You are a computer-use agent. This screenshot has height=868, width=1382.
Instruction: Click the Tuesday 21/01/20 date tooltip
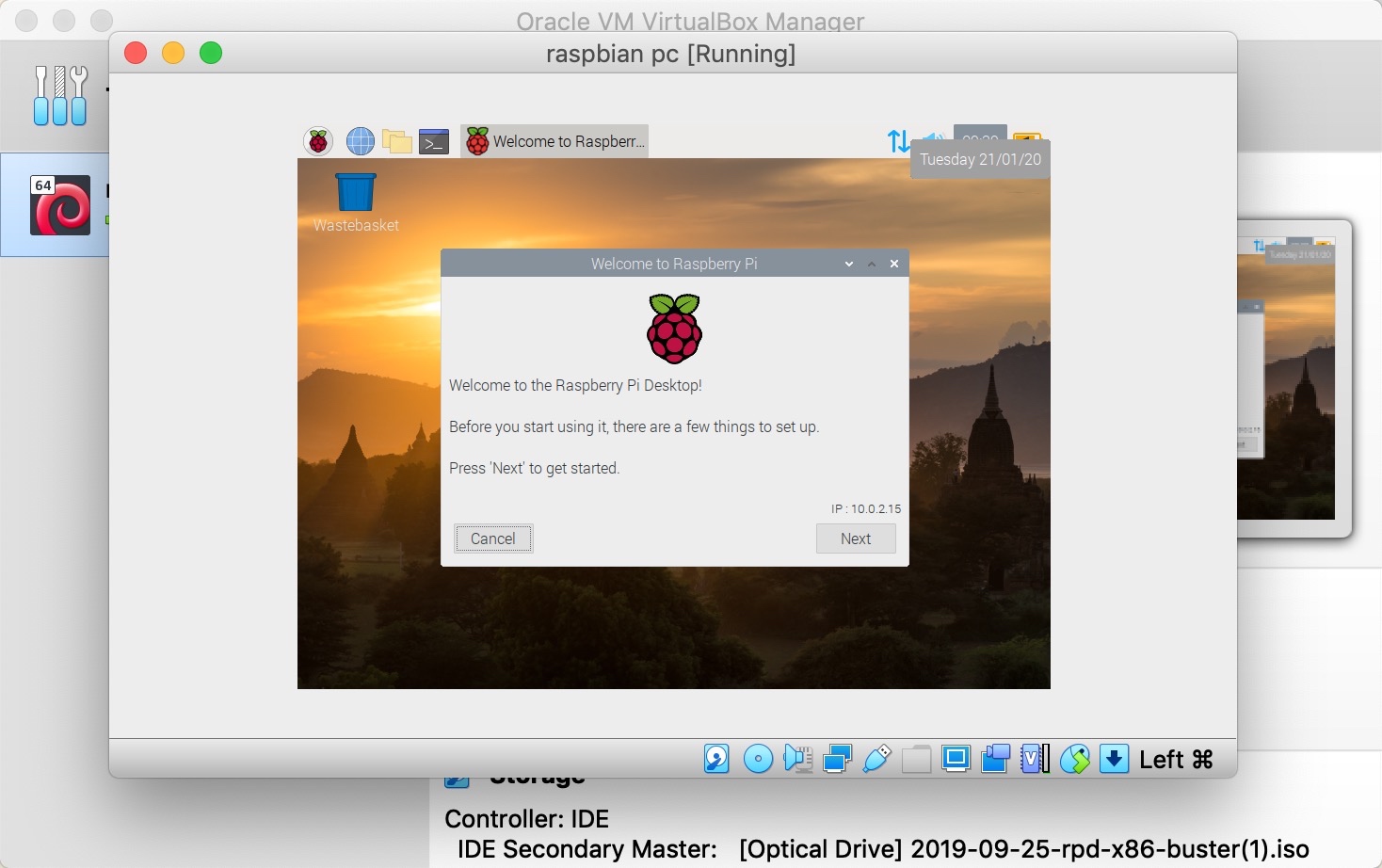(980, 159)
